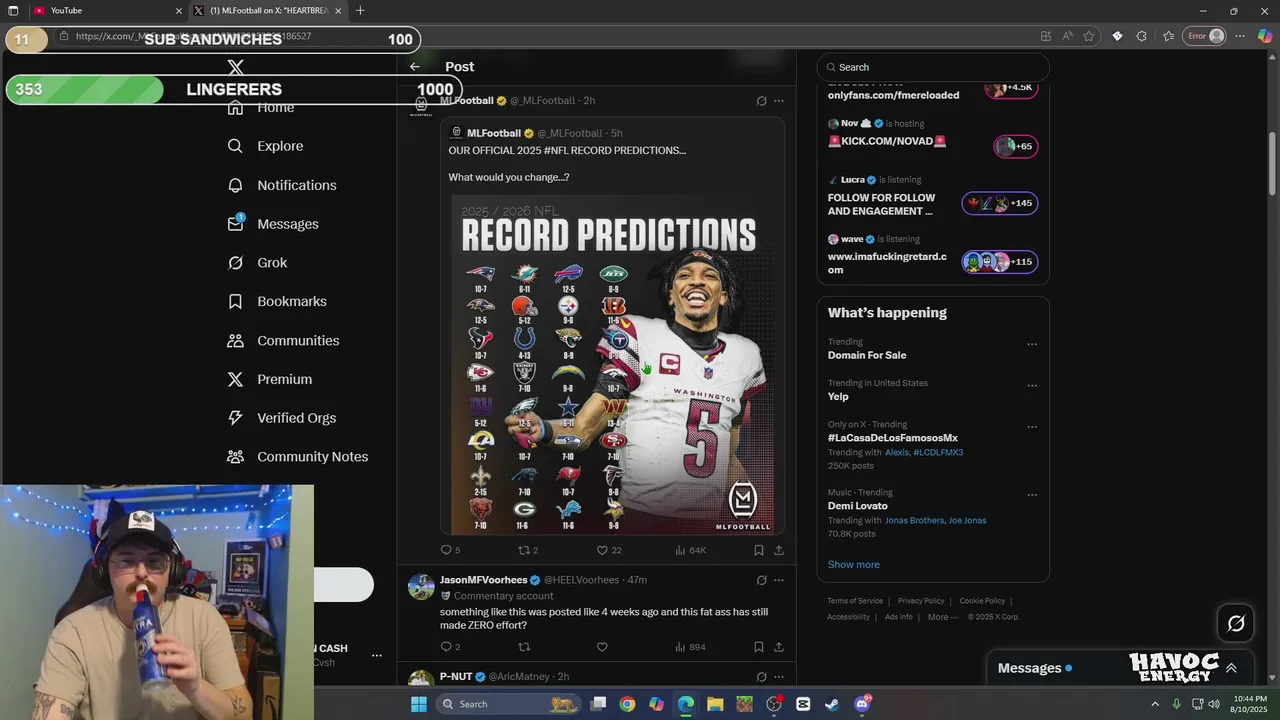Open the Privacy Policy link
This screenshot has height=720, width=1280.
[x=921, y=601]
